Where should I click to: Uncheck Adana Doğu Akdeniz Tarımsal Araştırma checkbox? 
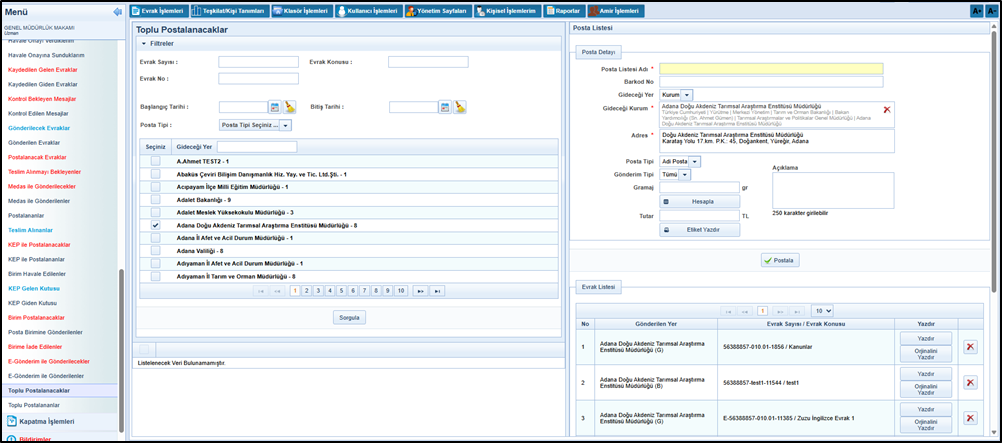[x=155, y=225]
